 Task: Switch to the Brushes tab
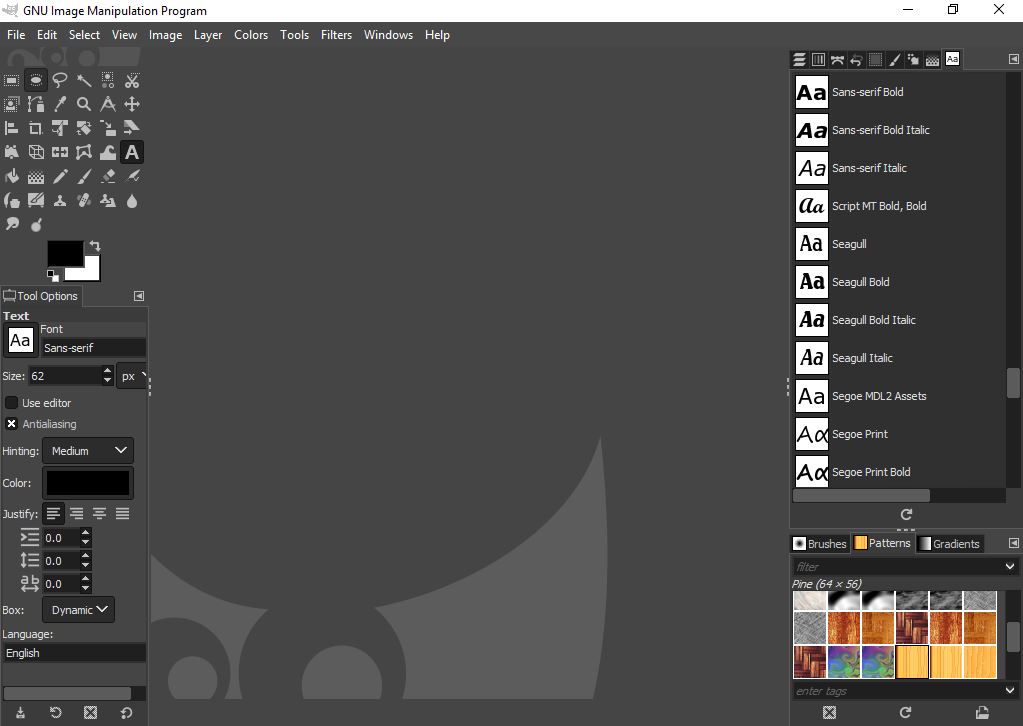pos(819,543)
